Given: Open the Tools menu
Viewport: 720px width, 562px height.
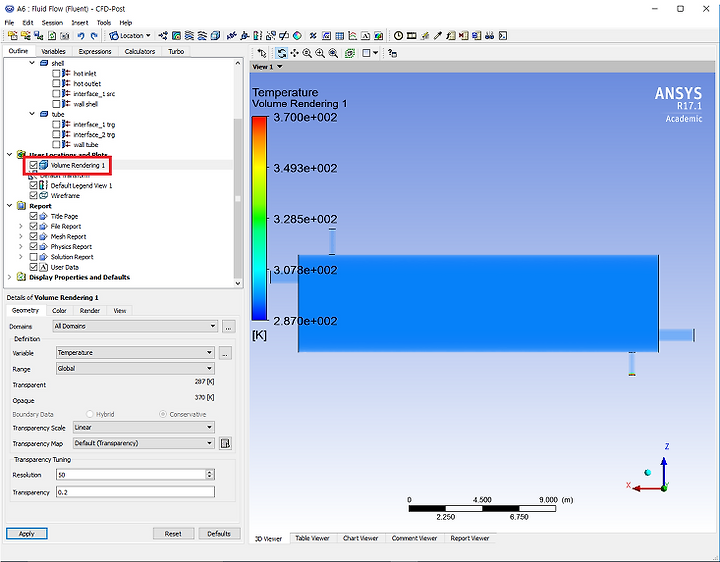Looking at the screenshot, I should pyautogui.click(x=104, y=22).
